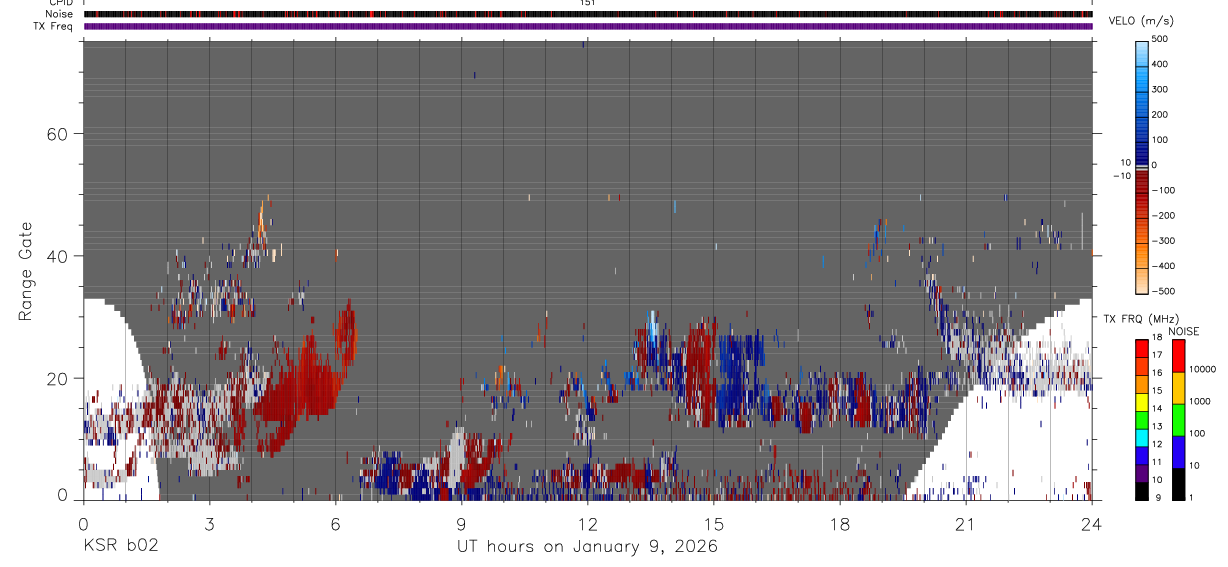Click the '3' UT hour axis tick
Viewport: 1228px width, 567px height.
click(x=209, y=523)
